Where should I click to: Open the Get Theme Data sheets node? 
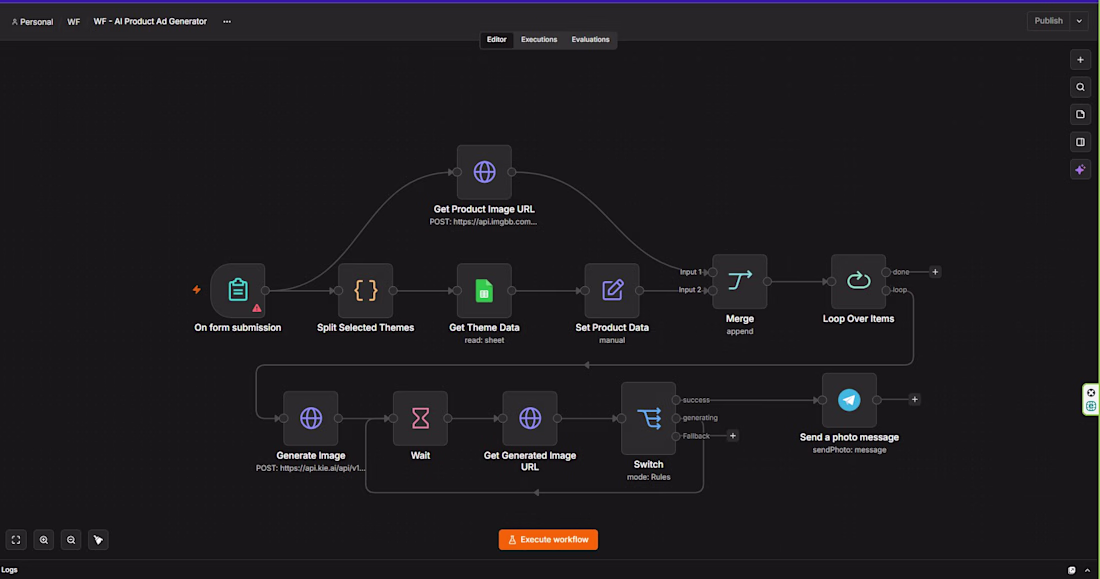[484, 291]
